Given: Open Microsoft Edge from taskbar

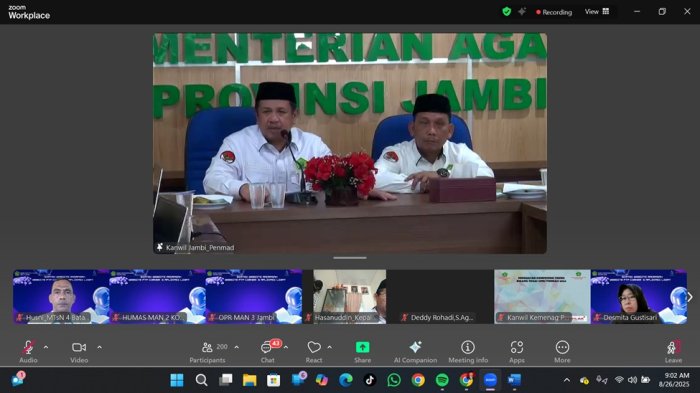Looking at the screenshot, I should click(x=346, y=380).
